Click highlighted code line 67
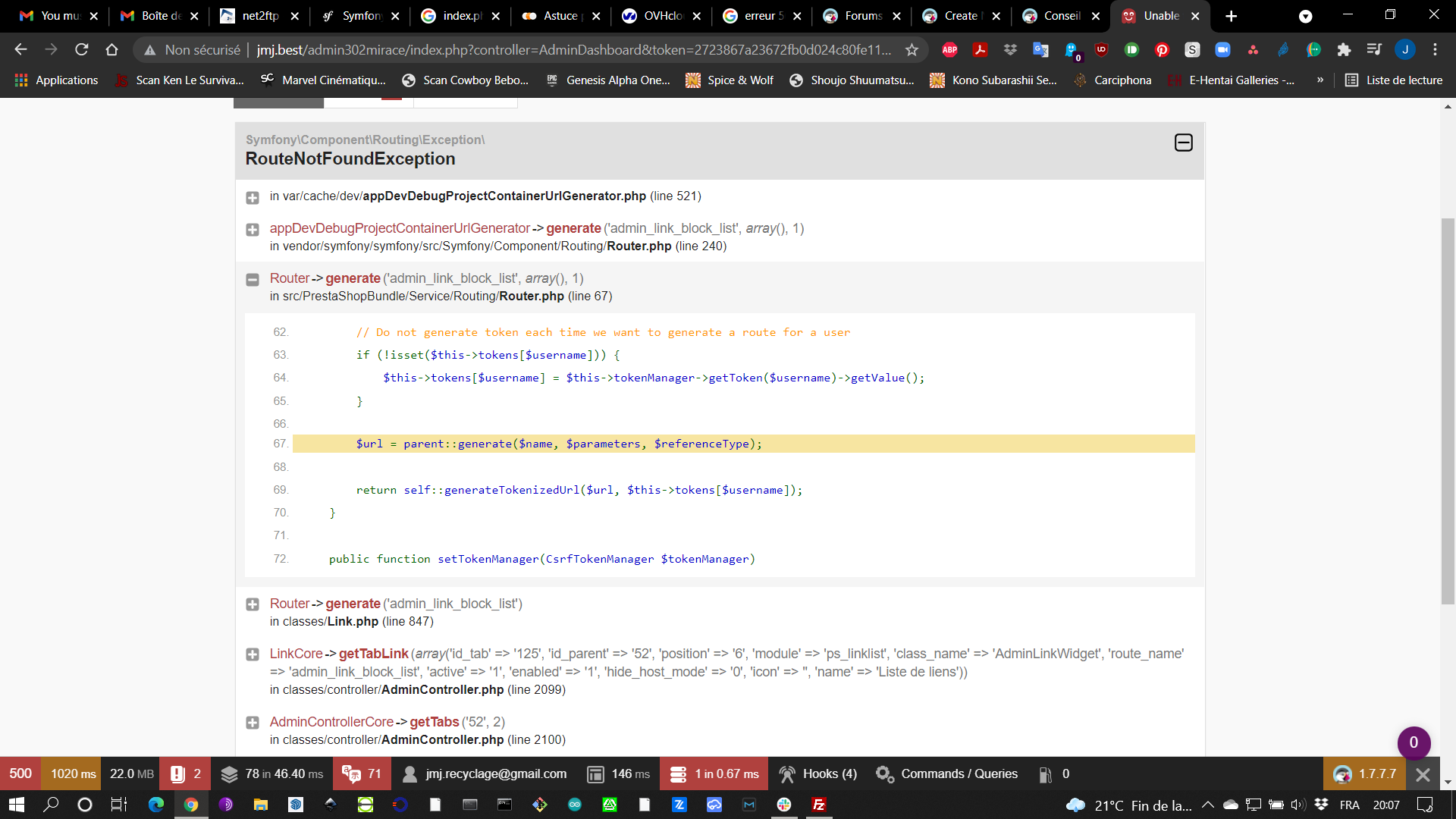1456x819 pixels. [x=743, y=444]
